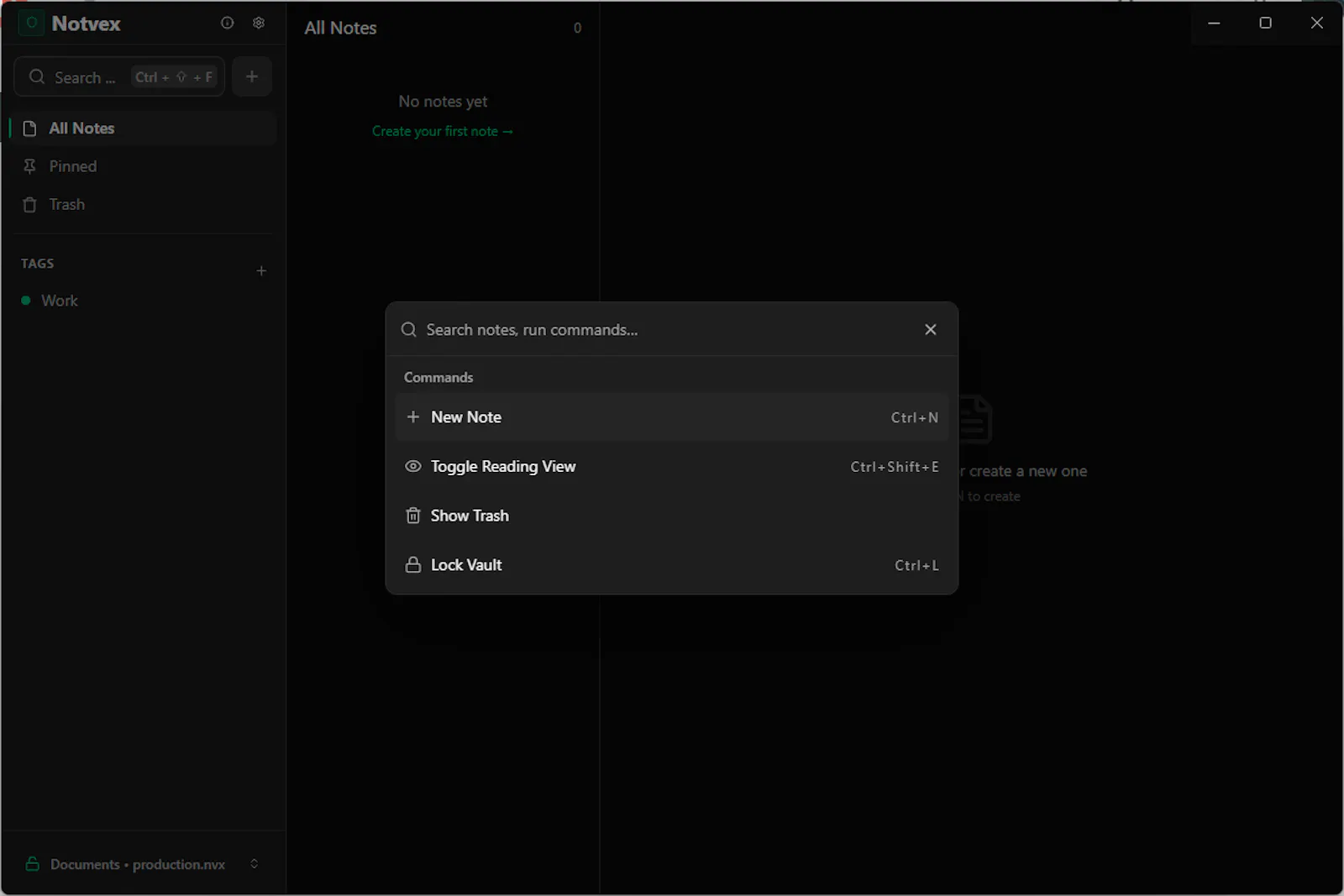1344x896 pixels.
Task: Click Create your first note link
Action: point(443,131)
